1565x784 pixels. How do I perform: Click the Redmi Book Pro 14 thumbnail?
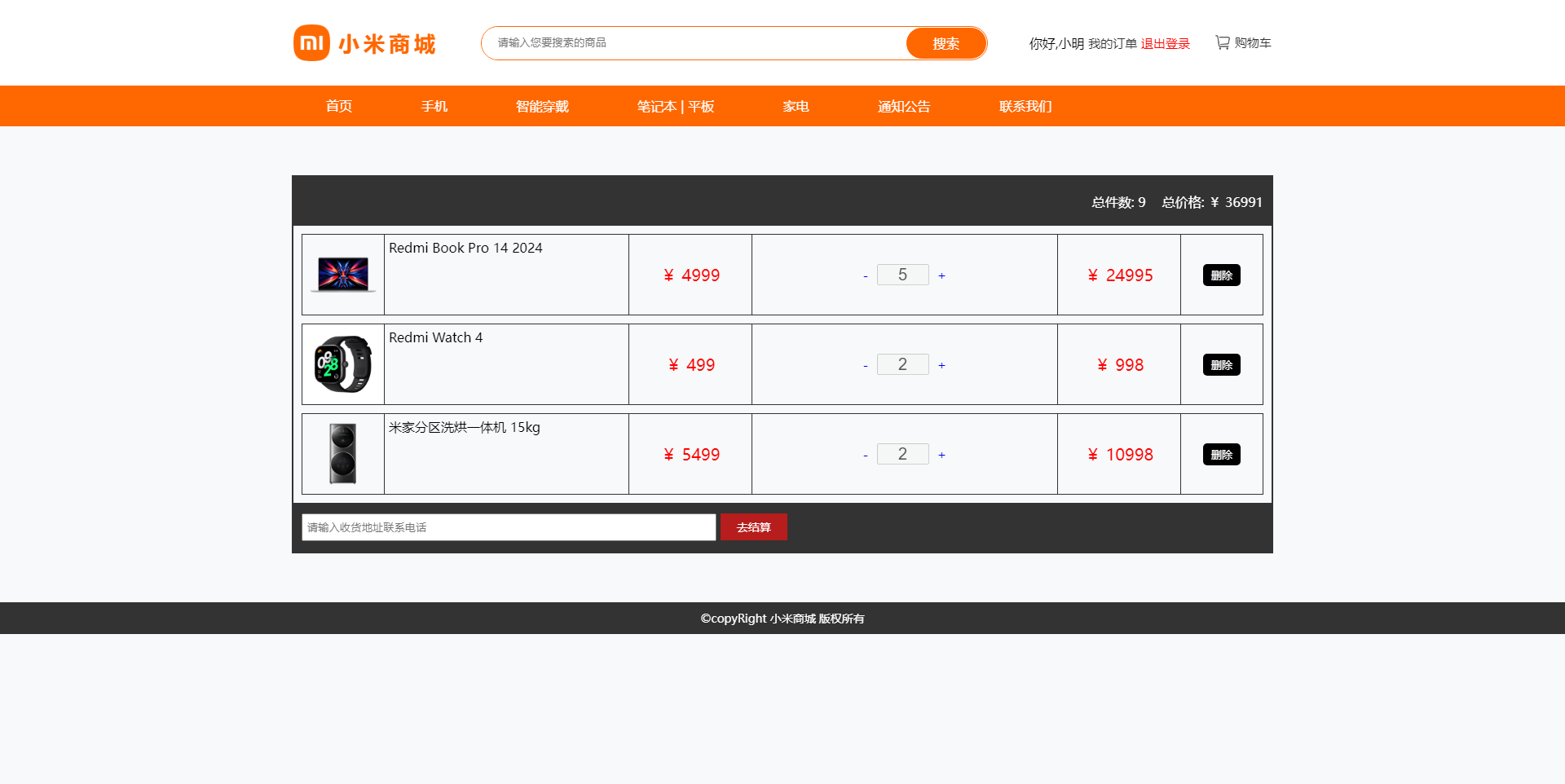(x=343, y=275)
